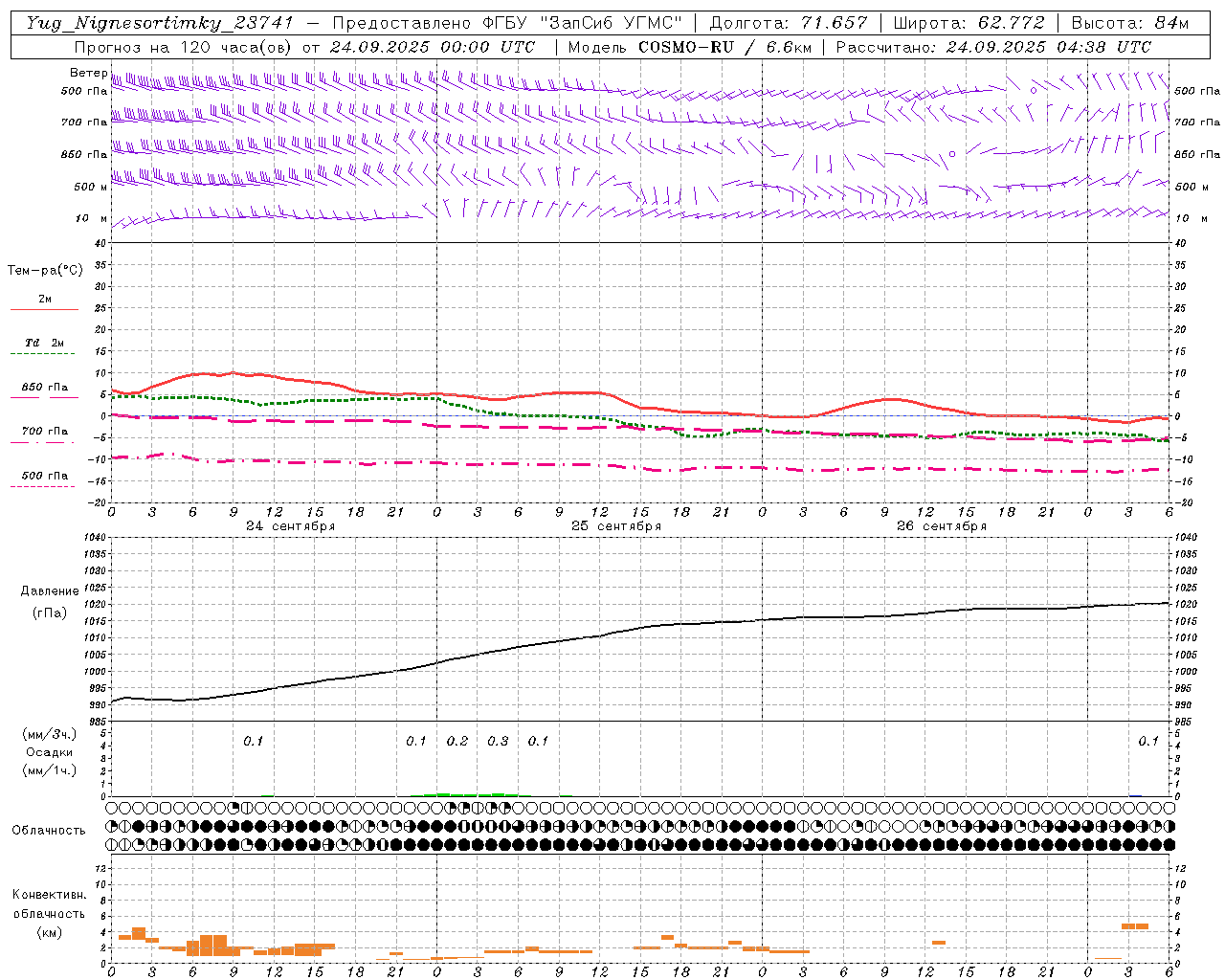Click the 2м temperature legend label
Screen dimensions: 1225x980
coord(45,300)
